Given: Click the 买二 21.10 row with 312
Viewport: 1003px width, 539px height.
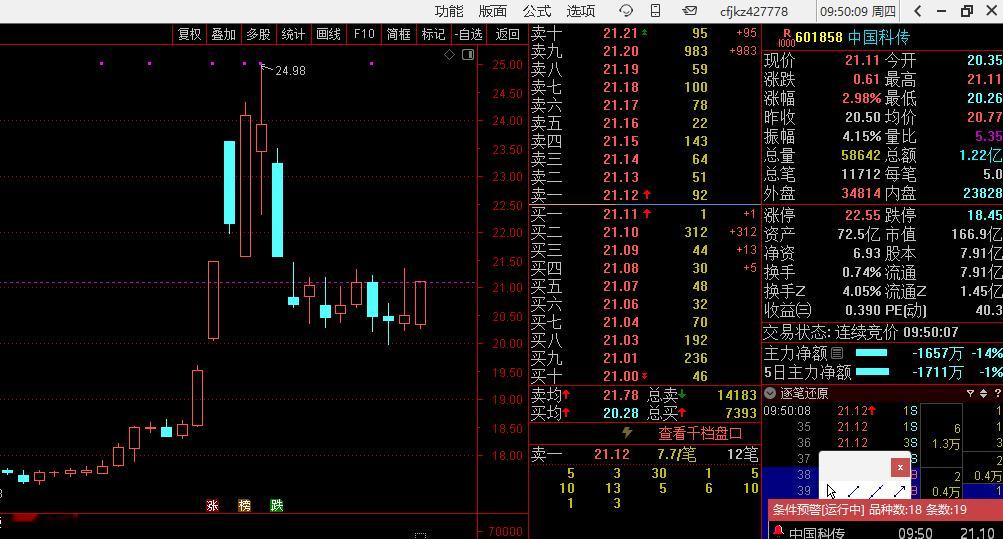Looking at the screenshot, I should click(645, 232).
